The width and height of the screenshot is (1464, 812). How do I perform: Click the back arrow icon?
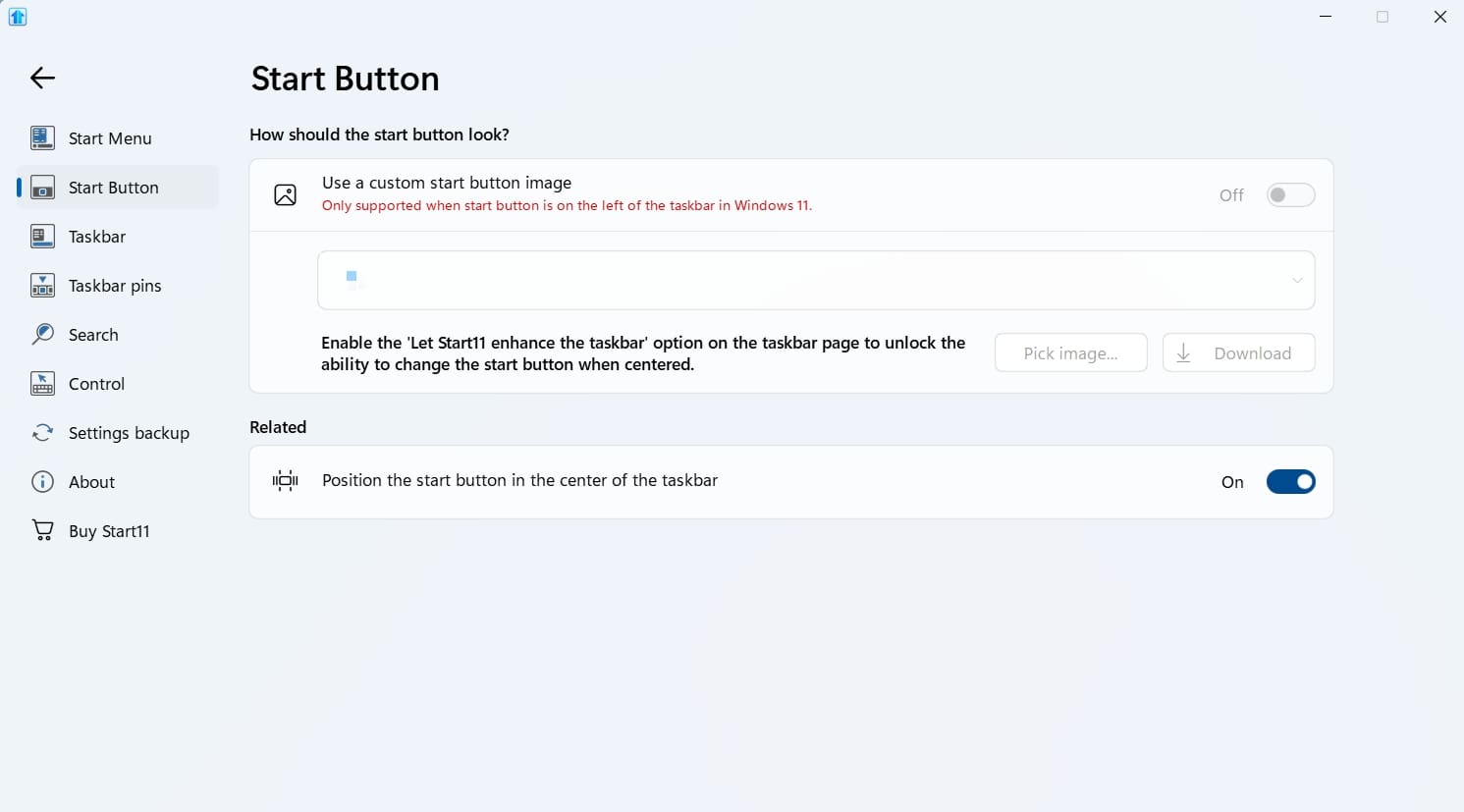tap(42, 78)
